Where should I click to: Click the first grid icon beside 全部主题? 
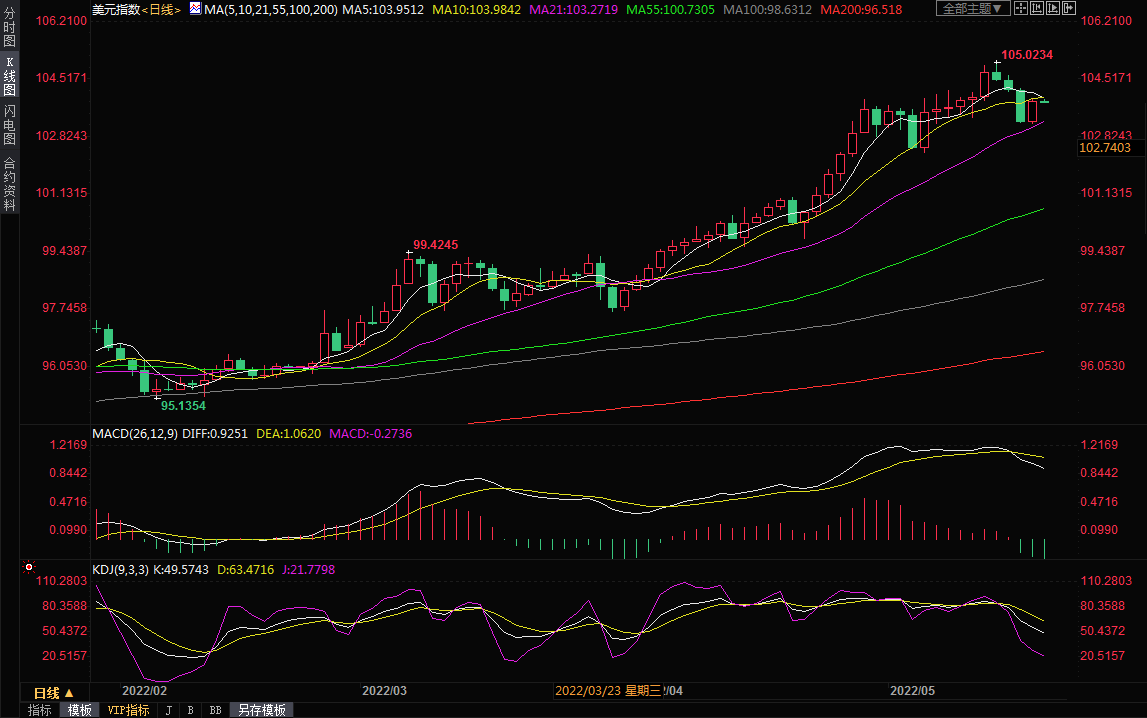[1021, 8]
